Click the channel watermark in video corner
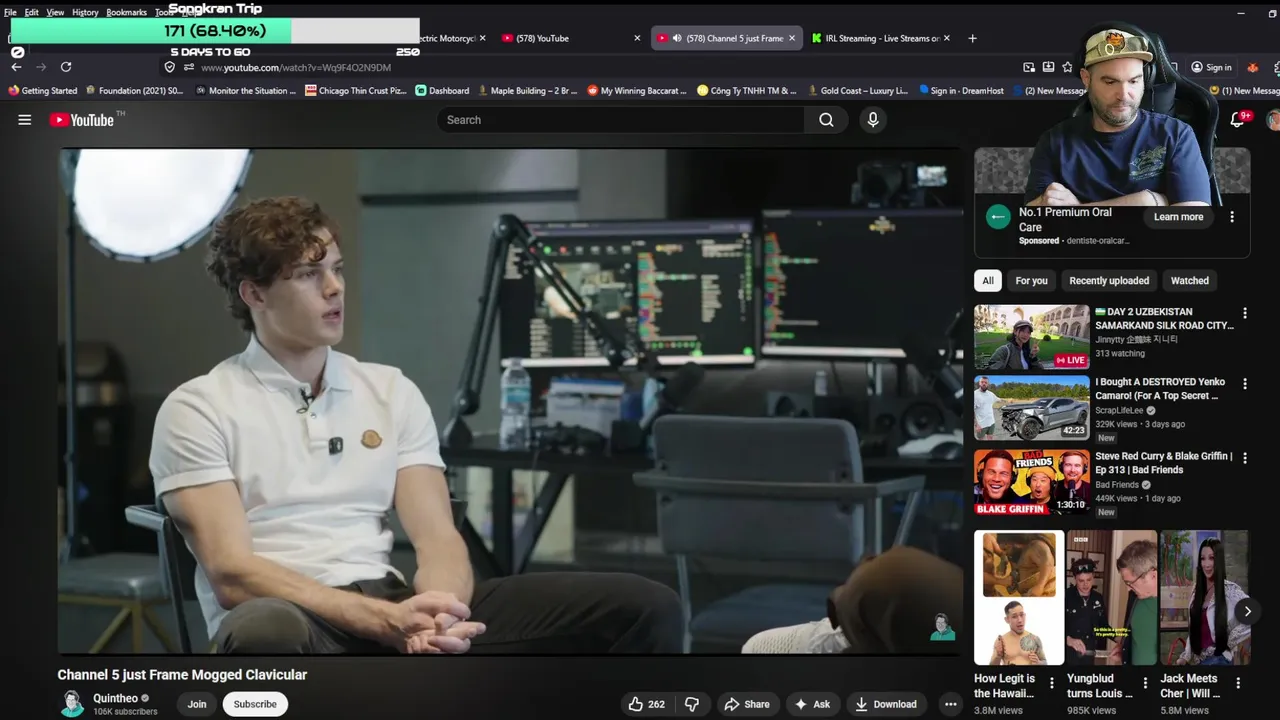This screenshot has height=720, width=1280. tap(942, 628)
